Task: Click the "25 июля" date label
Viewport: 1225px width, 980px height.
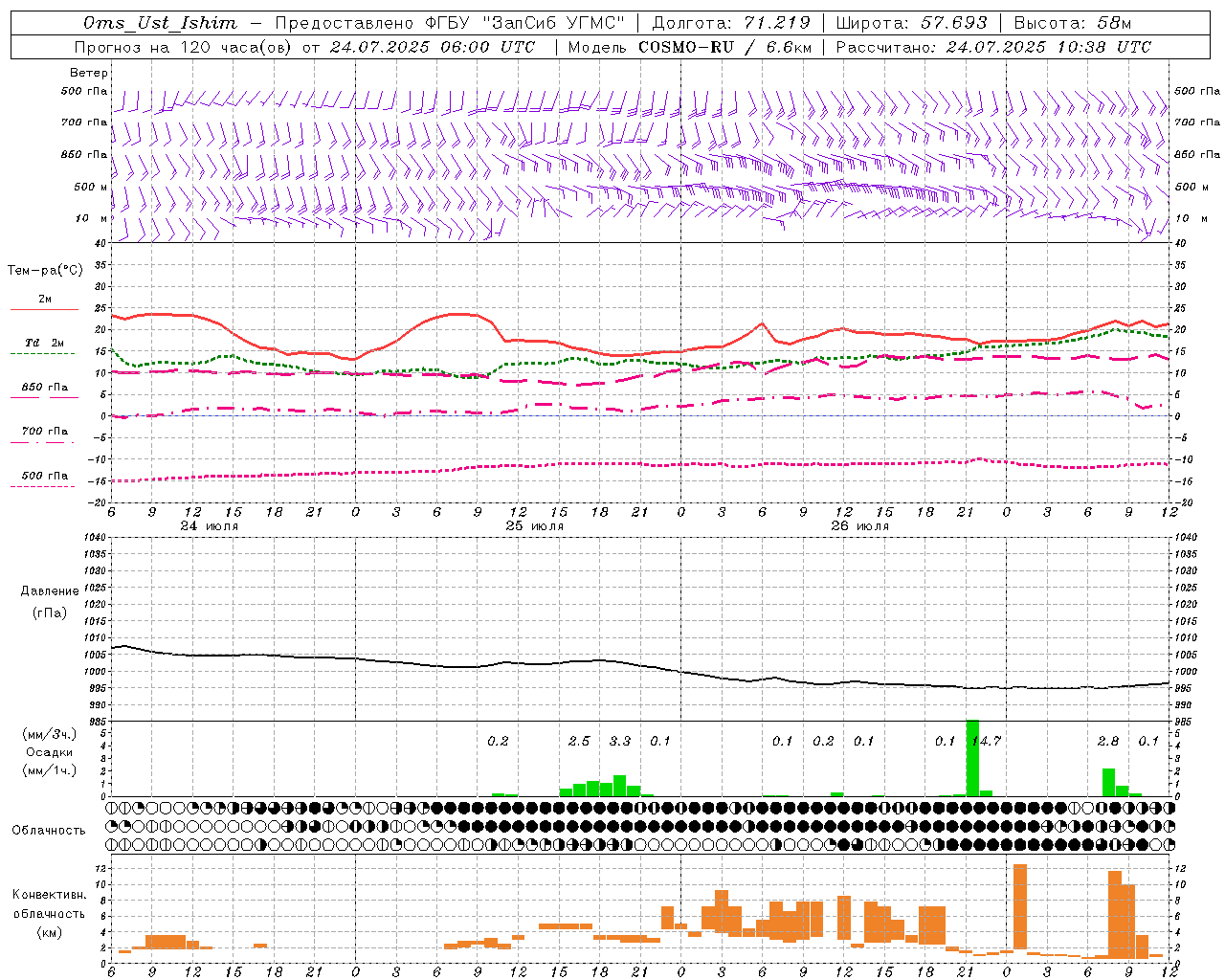Action: pyautogui.click(x=535, y=526)
